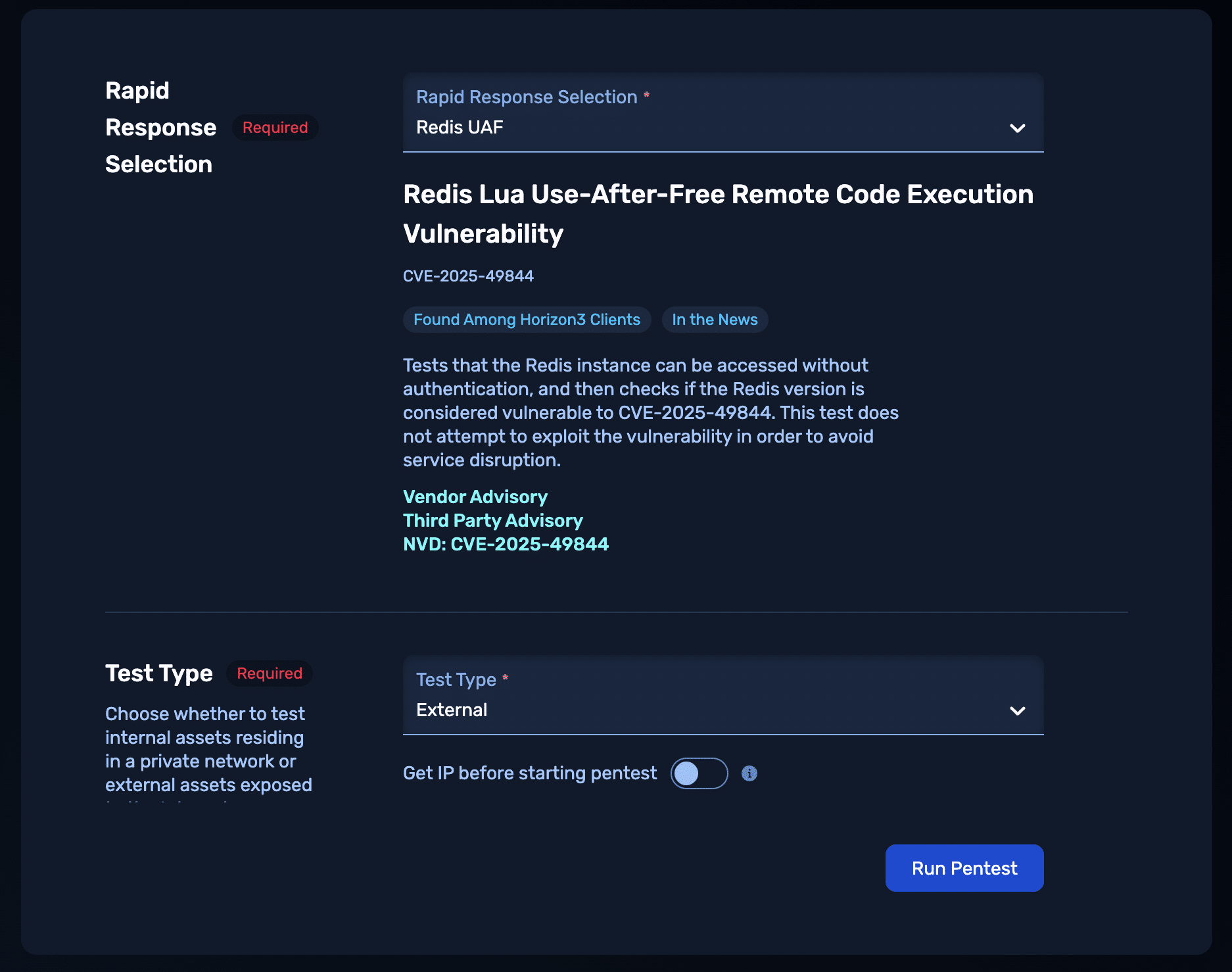Click the Required badge beside Rapid Response Selection

coord(275,128)
